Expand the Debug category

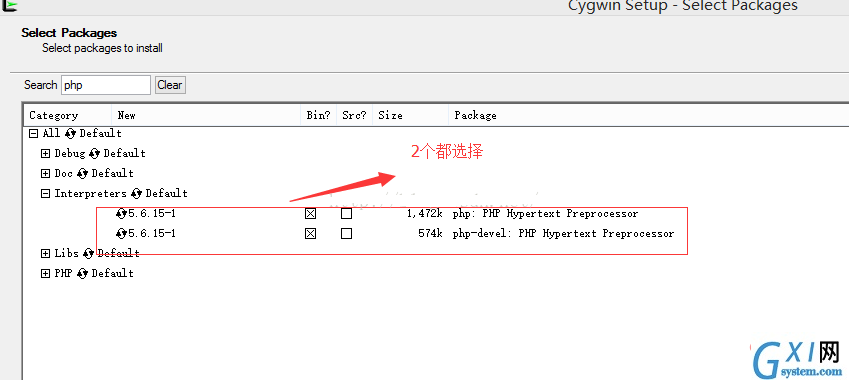[x=45, y=153]
